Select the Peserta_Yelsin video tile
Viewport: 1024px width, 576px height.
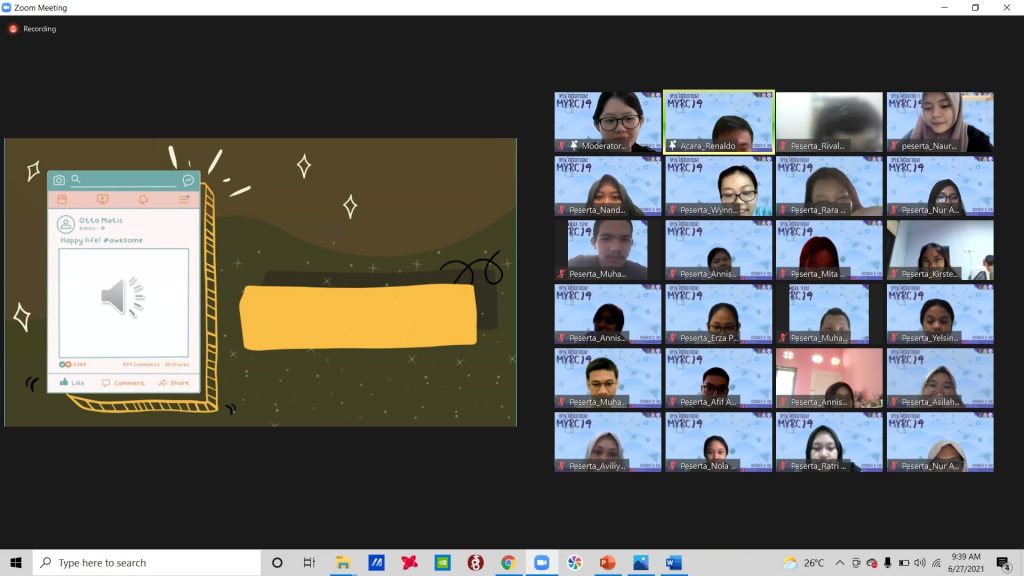tap(940, 314)
